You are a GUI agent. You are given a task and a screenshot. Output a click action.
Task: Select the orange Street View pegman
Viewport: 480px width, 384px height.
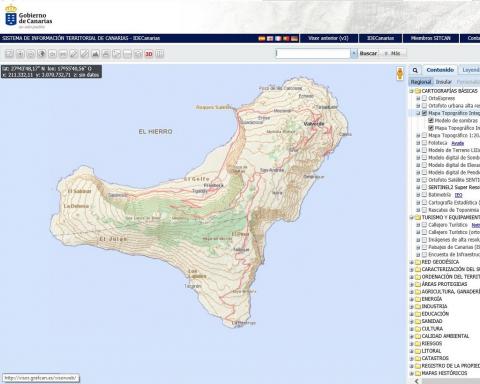(400, 74)
